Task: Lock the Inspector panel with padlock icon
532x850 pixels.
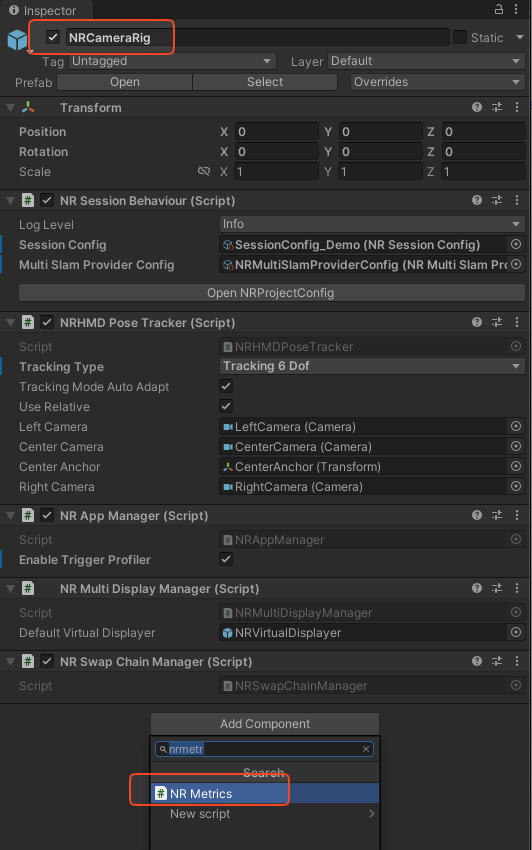Action: click(x=498, y=9)
